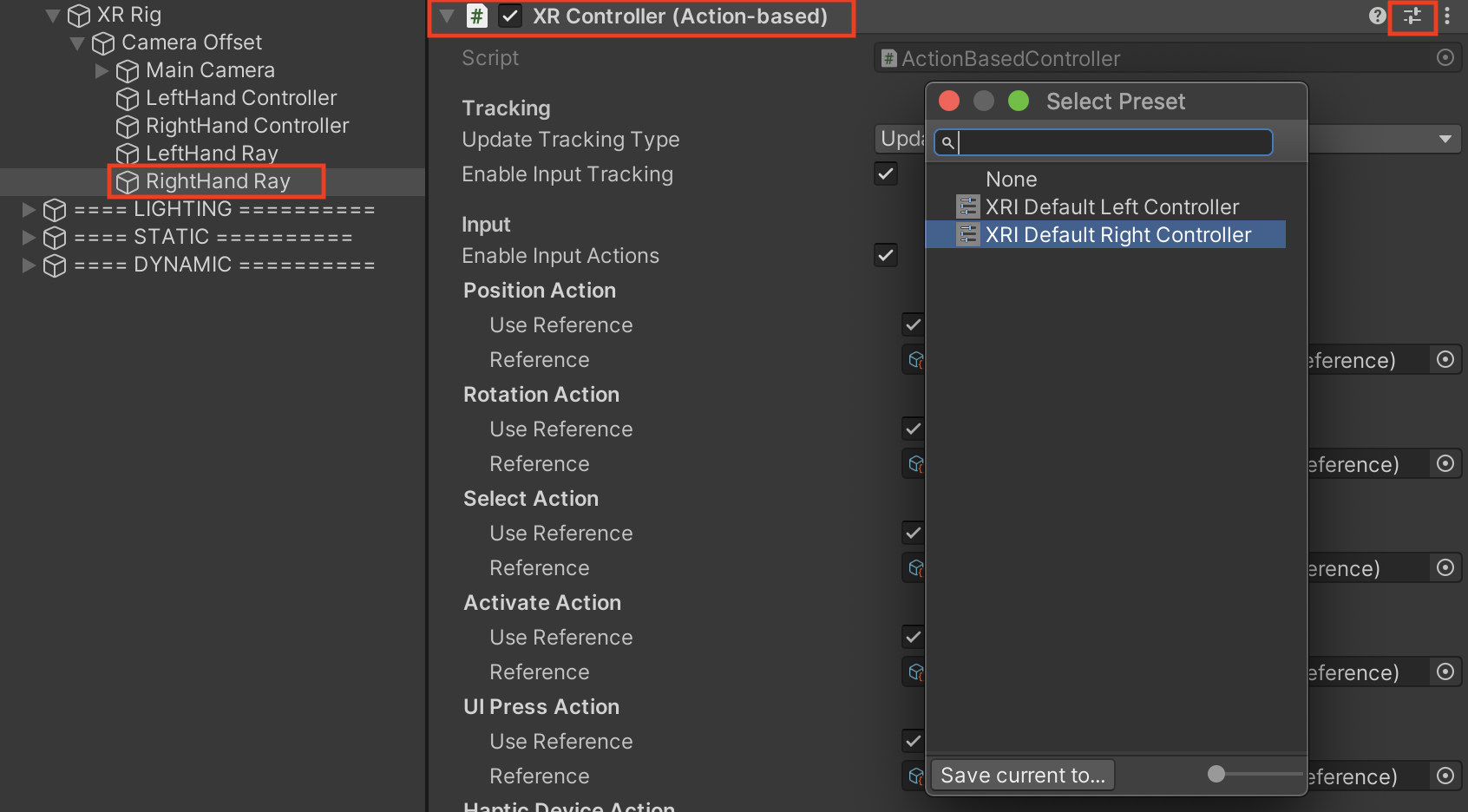Click object picker for Select Action reference
Image resolution: width=1468 pixels, height=812 pixels.
click(1445, 568)
